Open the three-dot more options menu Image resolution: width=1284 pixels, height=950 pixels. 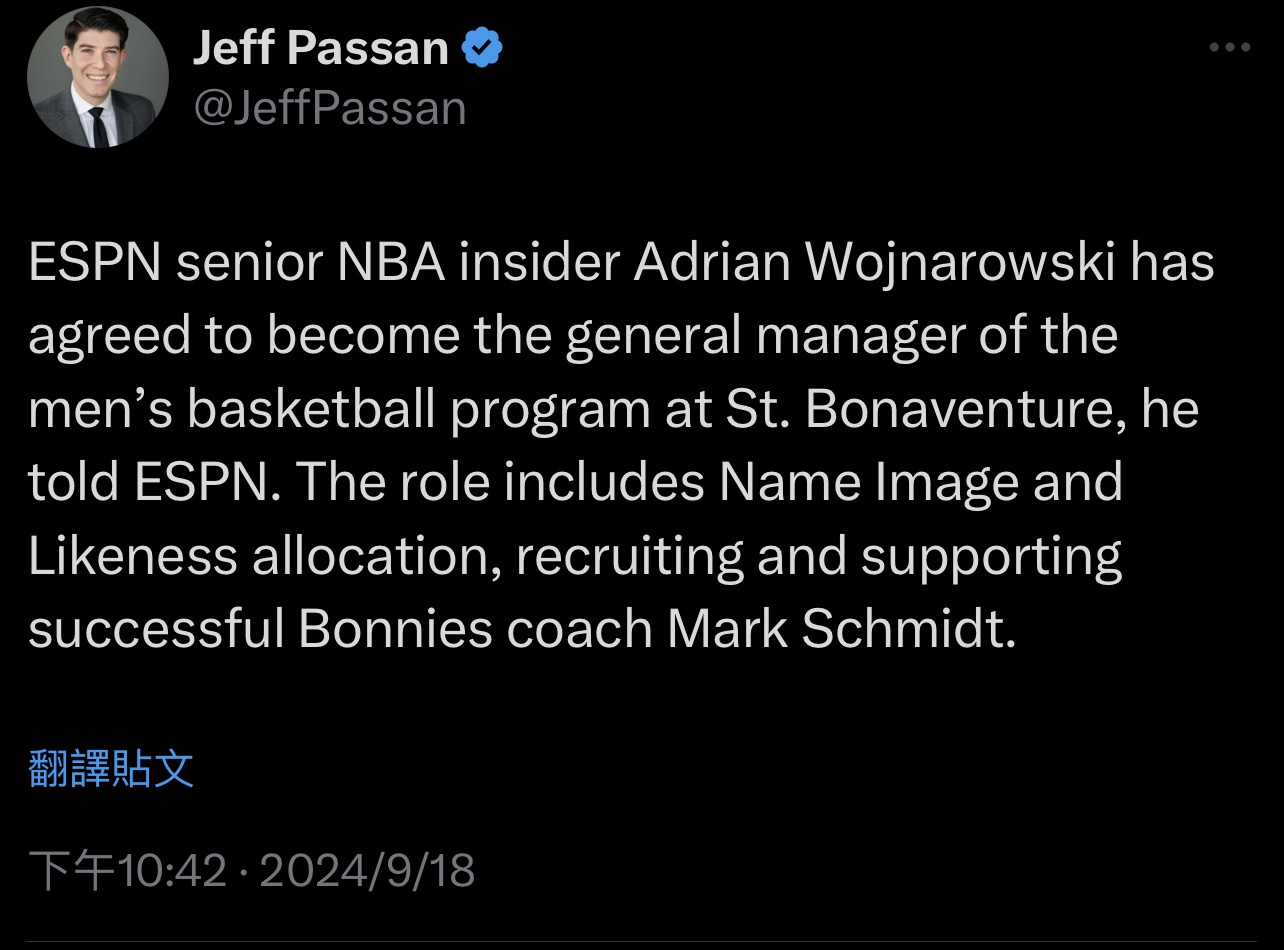click(x=1229, y=48)
